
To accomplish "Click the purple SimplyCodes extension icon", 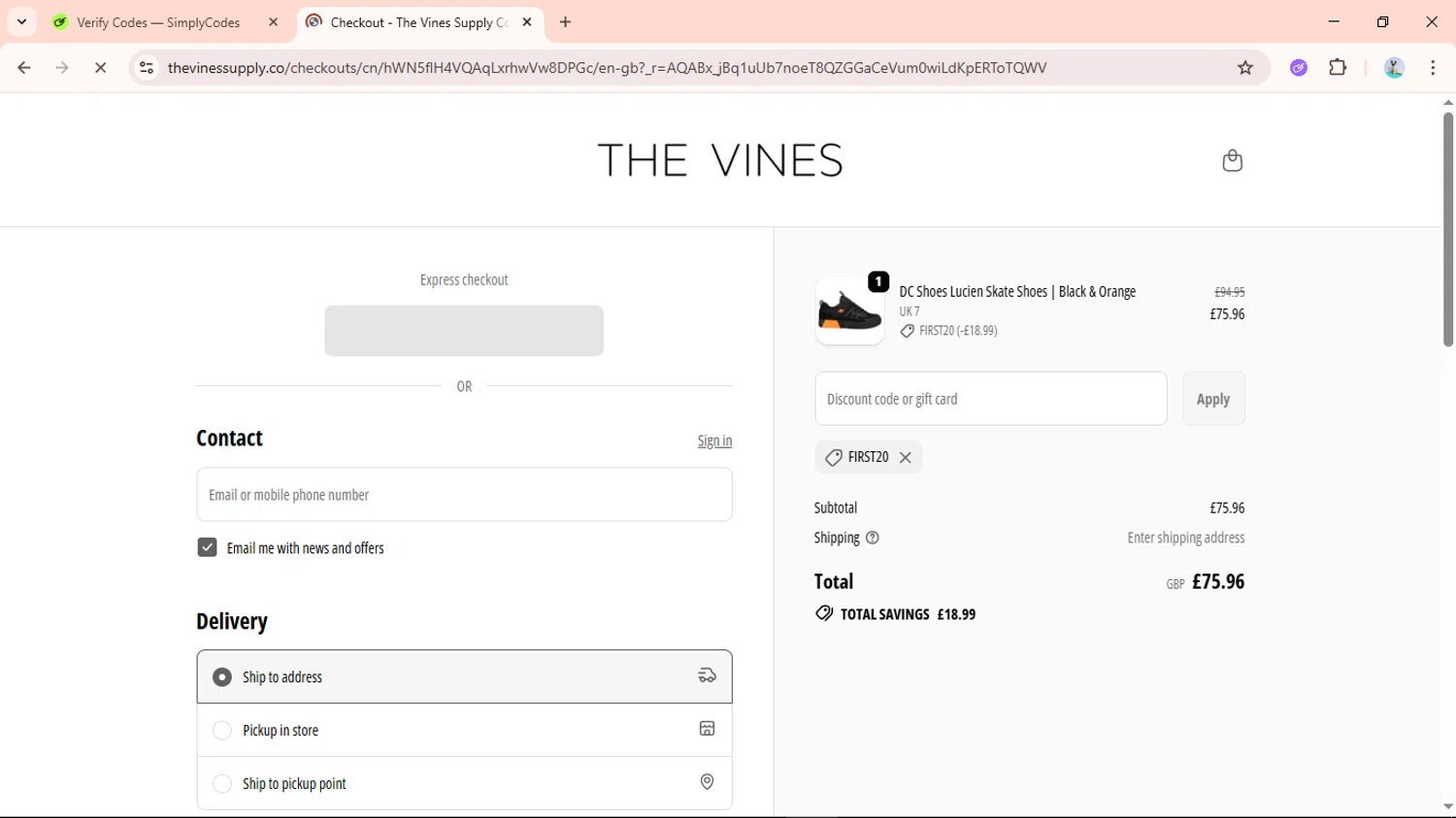I will tap(1299, 68).
